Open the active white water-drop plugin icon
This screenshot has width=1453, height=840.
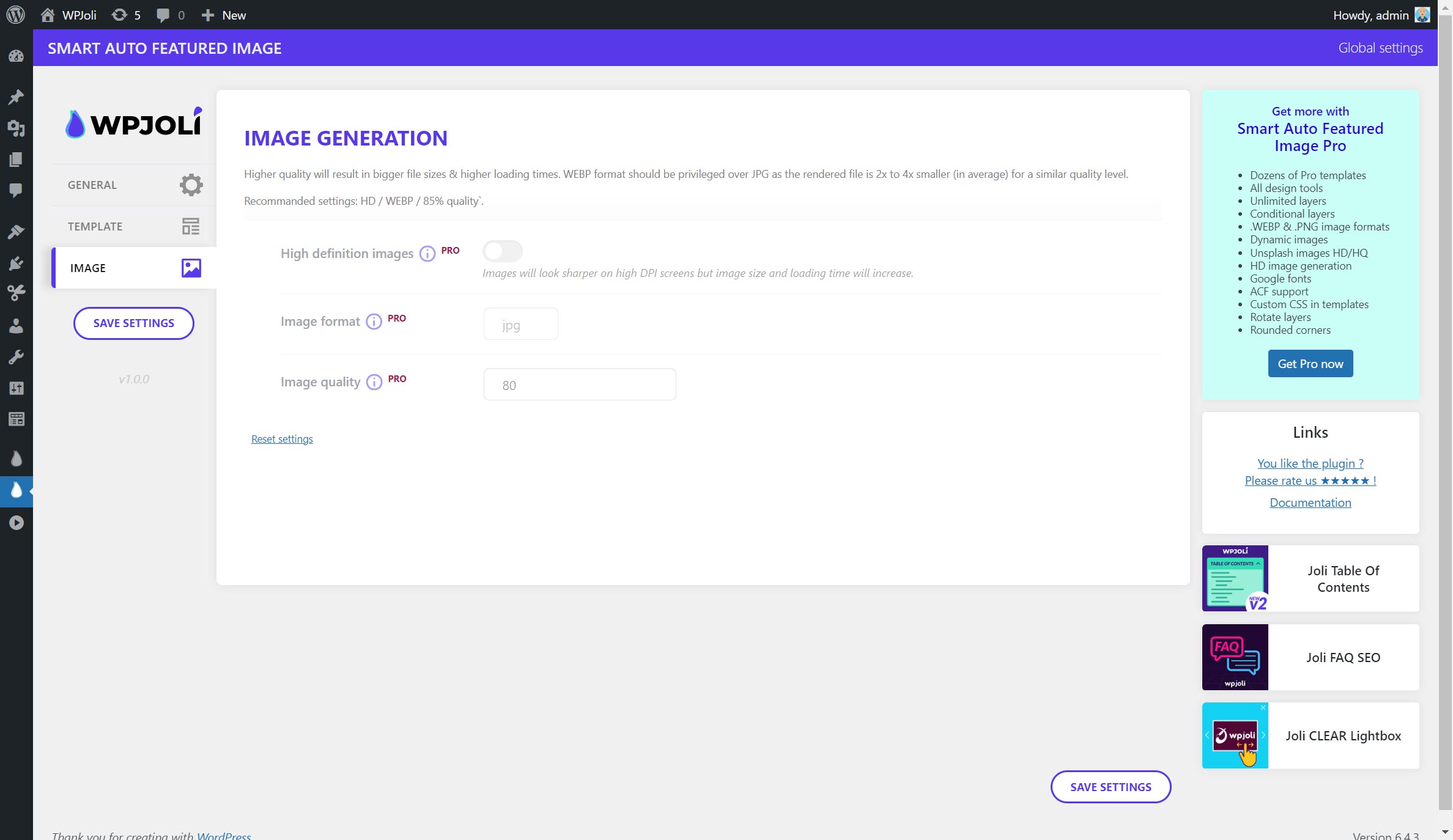tap(17, 491)
